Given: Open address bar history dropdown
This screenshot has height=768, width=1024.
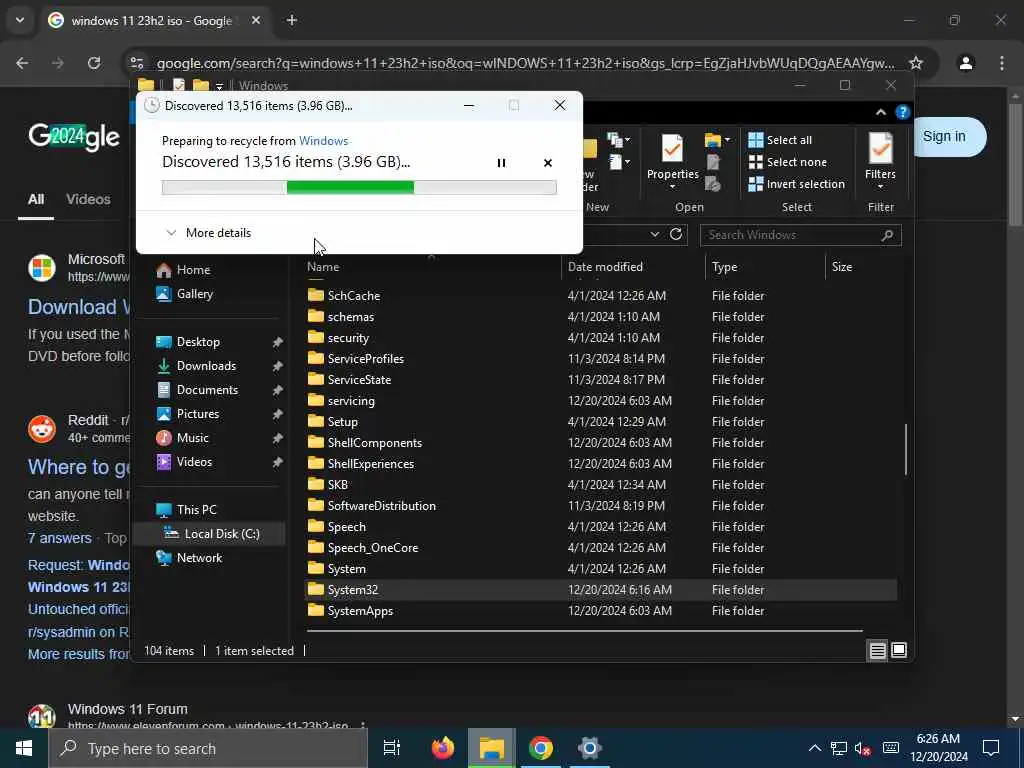Looking at the screenshot, I should tap(654, 234).
